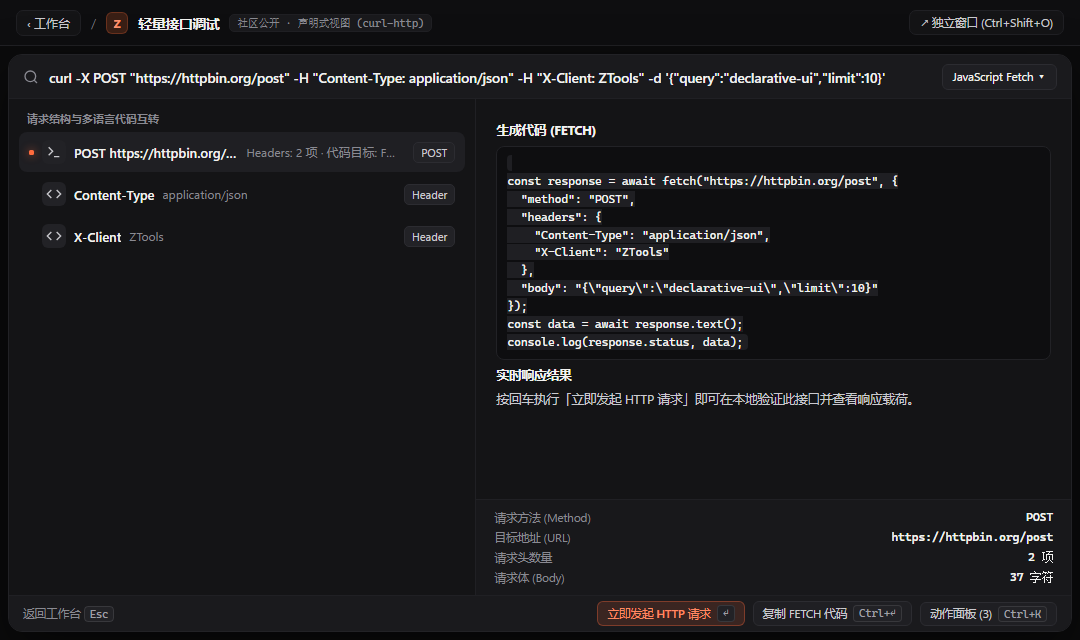
Task: Click the POST badge on request row
Action: click(x=434, y=153)
